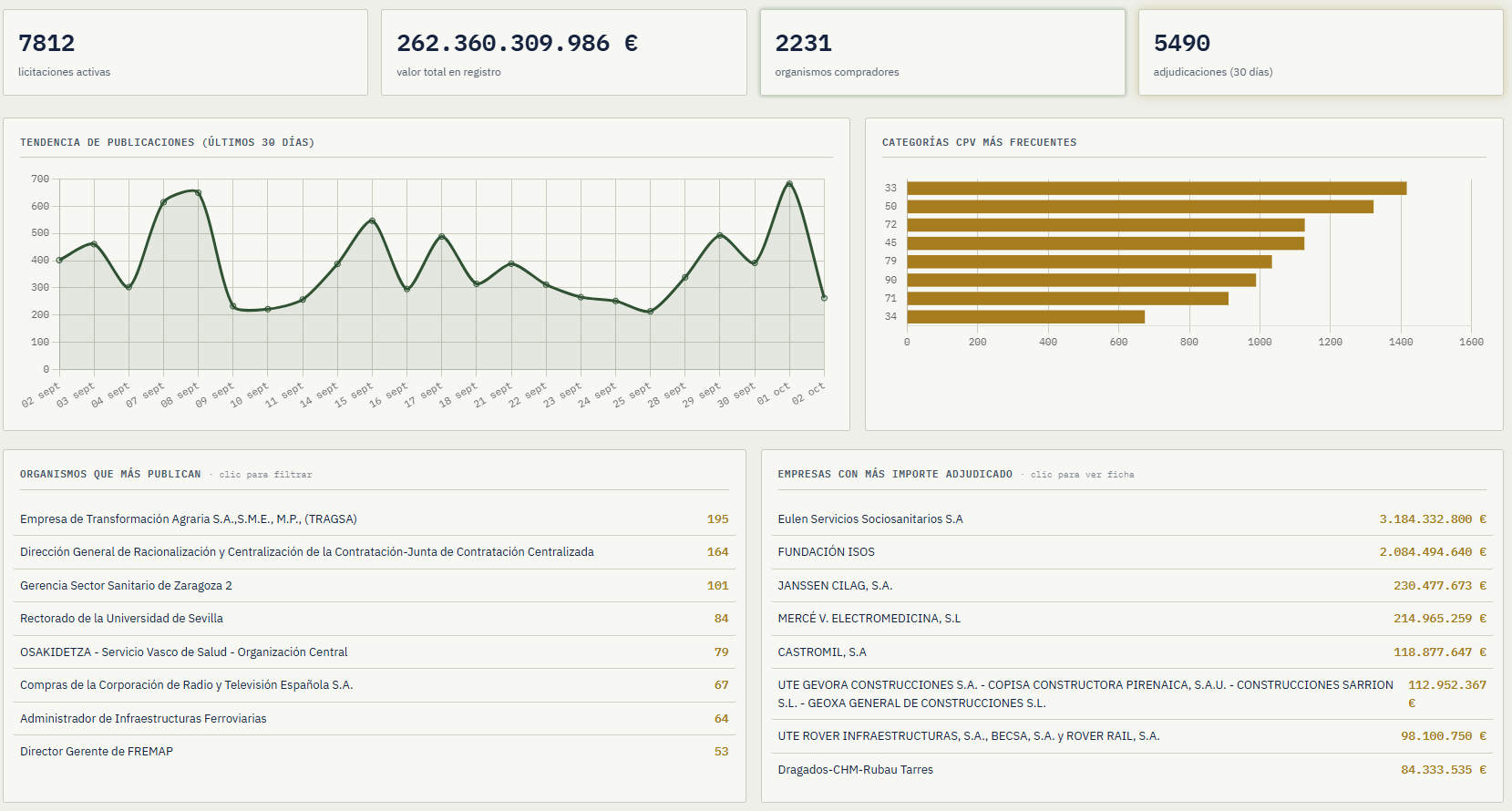Click the Categorías CPV más frecuentes title
The image size is (1512, 811).
pyautogui.click(x=979, y=142)
